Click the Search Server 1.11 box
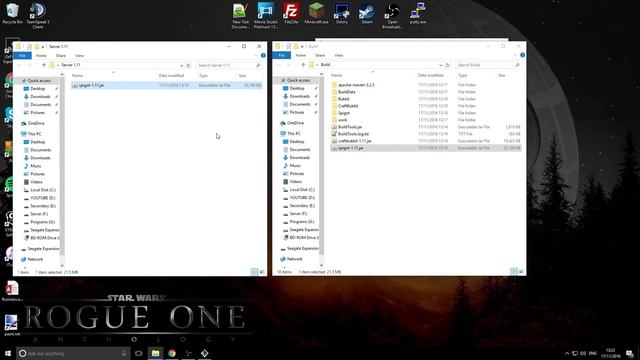The height and width of the screenshot is (360, 640). (x=229, y=65)
